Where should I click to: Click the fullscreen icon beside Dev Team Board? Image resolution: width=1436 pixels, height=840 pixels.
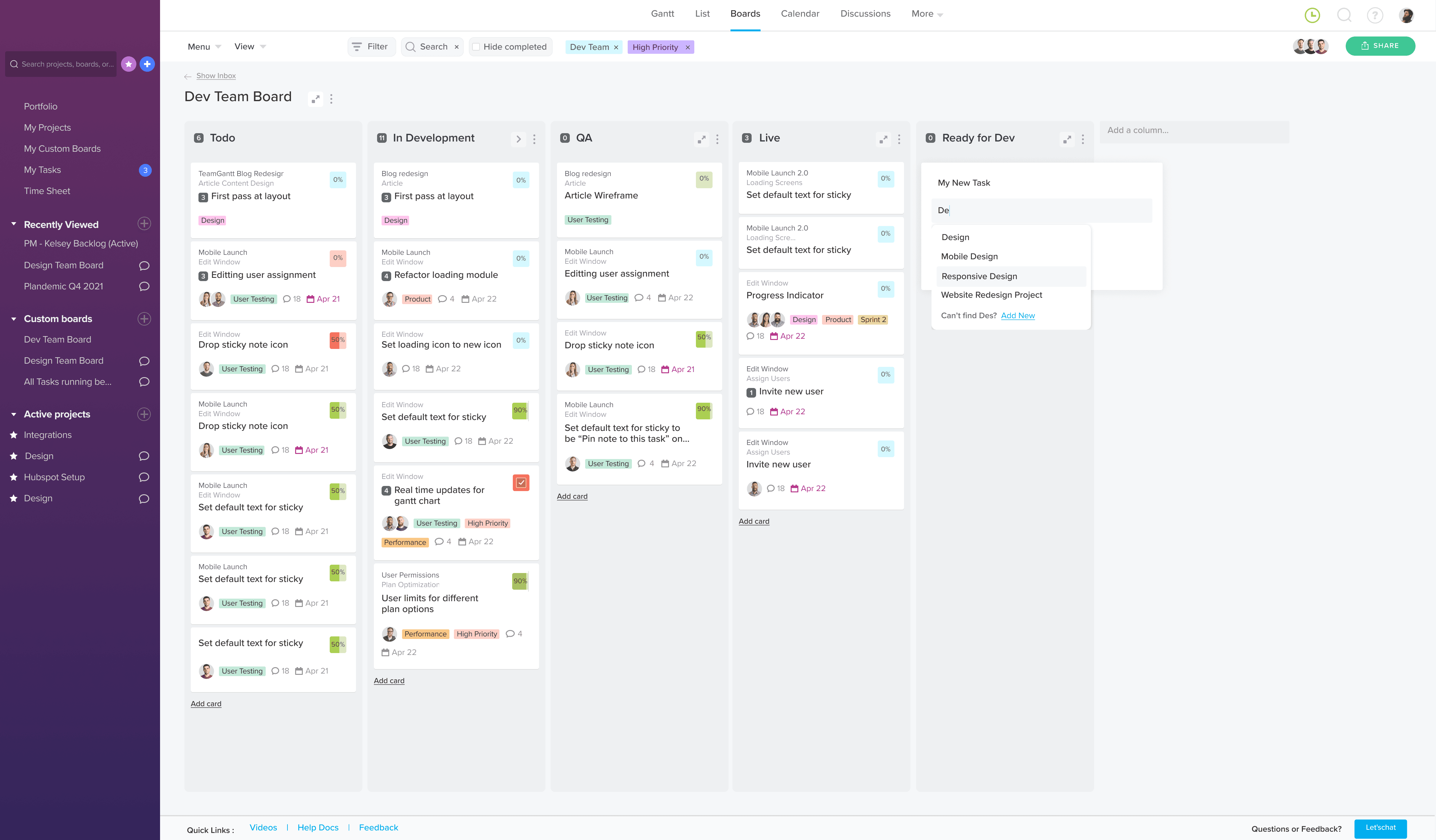click(x=315, y=99)
